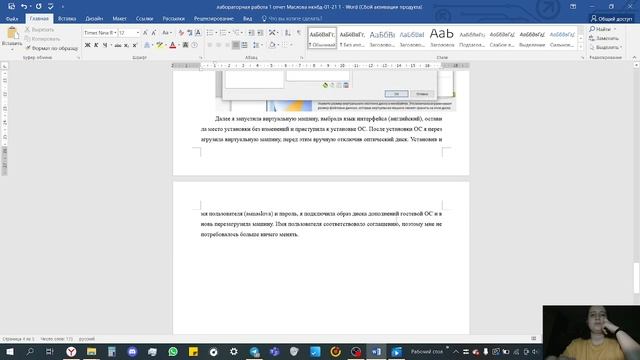
Task: Click word count in status bar
Action: (56, 339)
